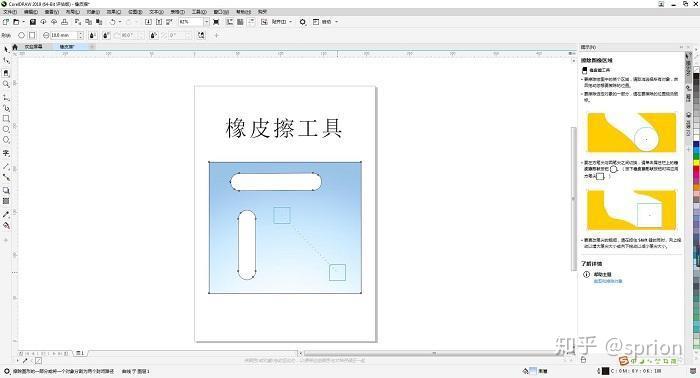
Task: Select the Interactive Fill tool
Action: [x=6, y=226]
